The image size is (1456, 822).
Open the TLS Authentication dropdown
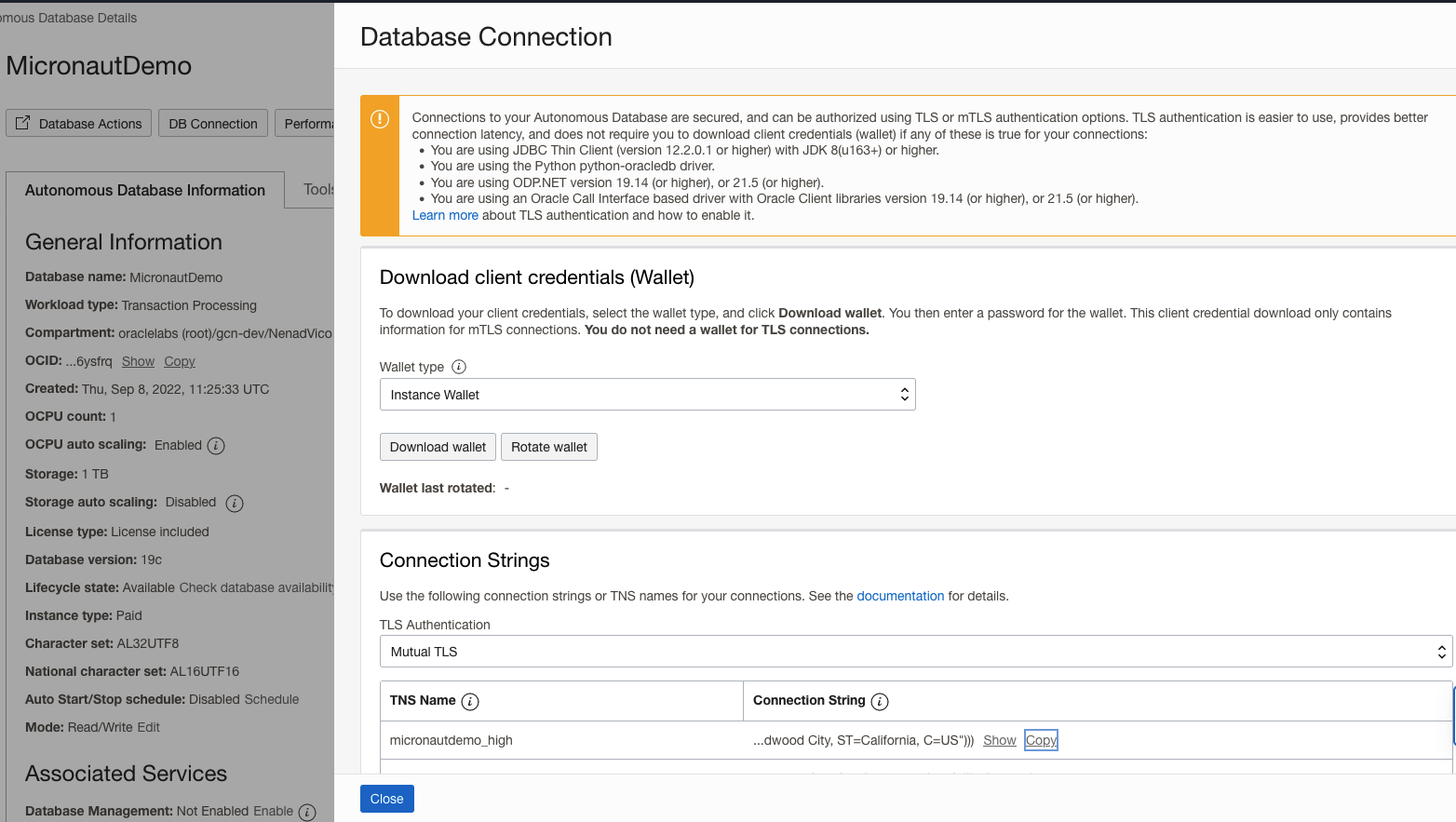pos(915,652)
